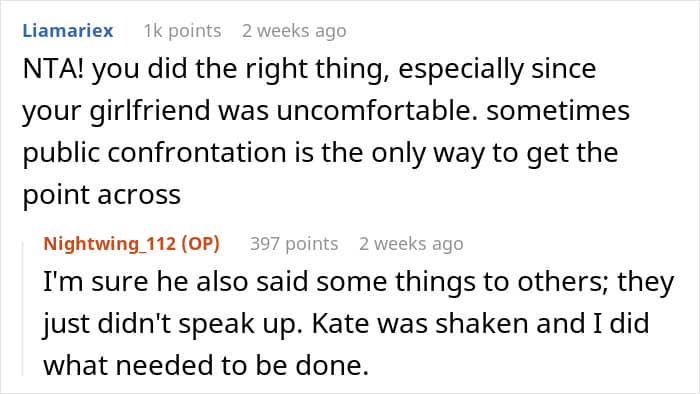Screen dimensions: 700x394
Task: Click the 397 points score
Action: 294,244
